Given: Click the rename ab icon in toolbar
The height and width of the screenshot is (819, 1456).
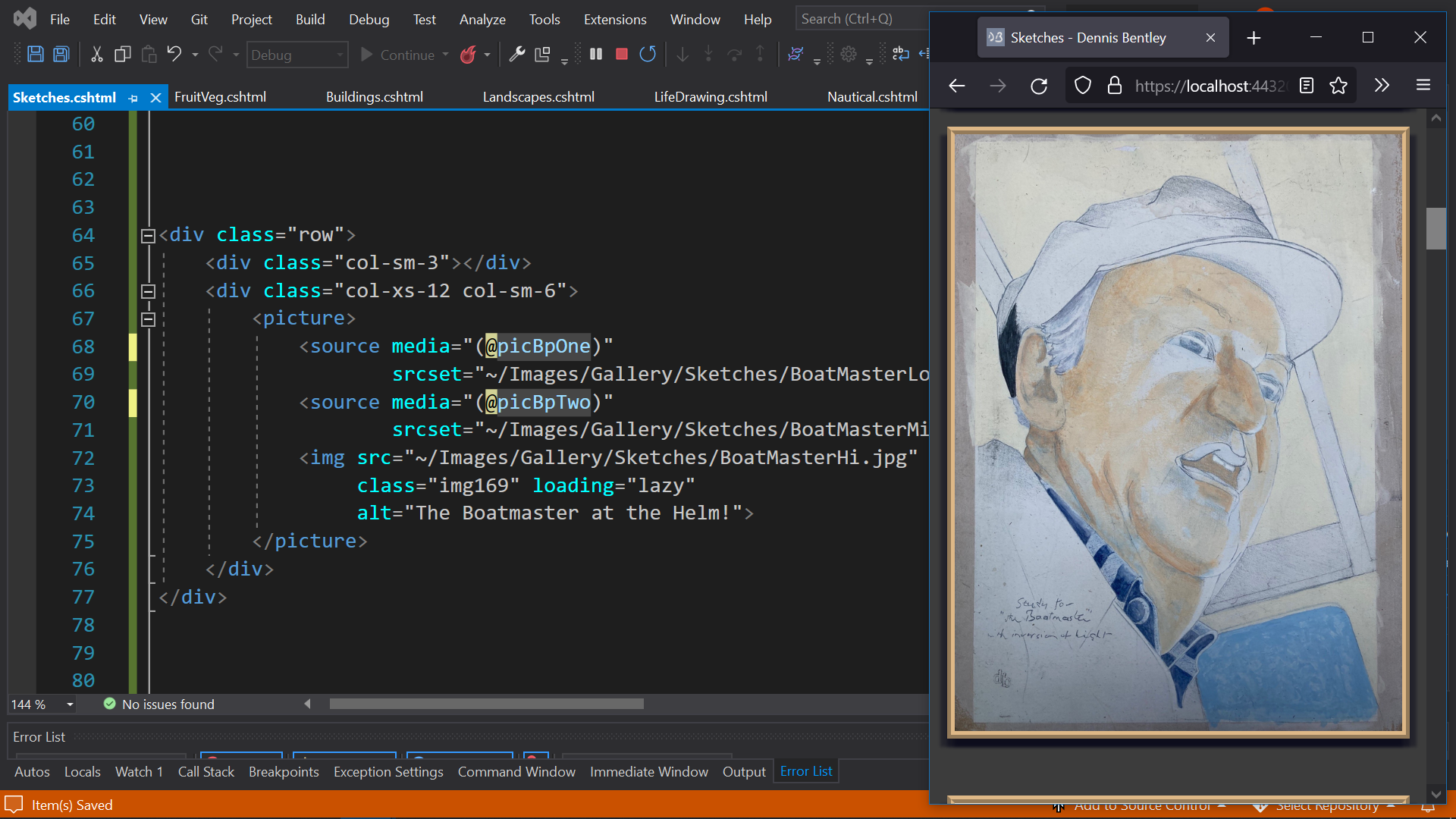Looking at the screenshot, I should pos(901,54).
